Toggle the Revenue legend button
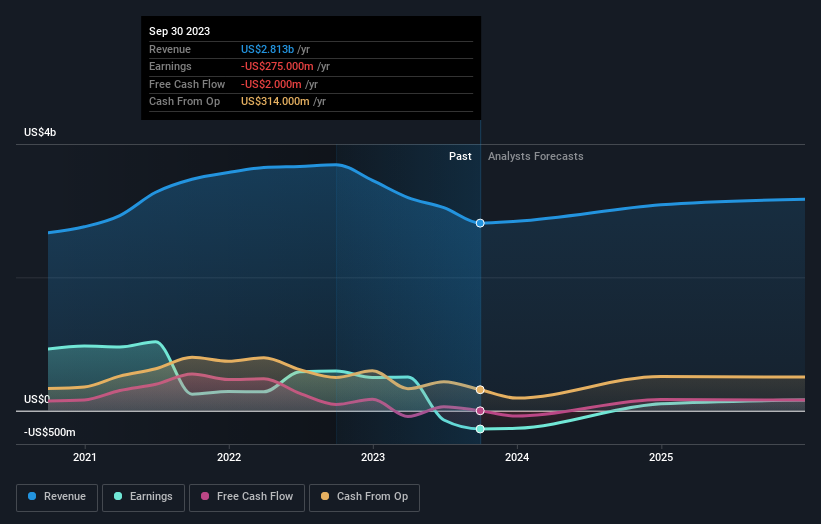The height and width of the screenshot is (524, 821). [57, 497]
